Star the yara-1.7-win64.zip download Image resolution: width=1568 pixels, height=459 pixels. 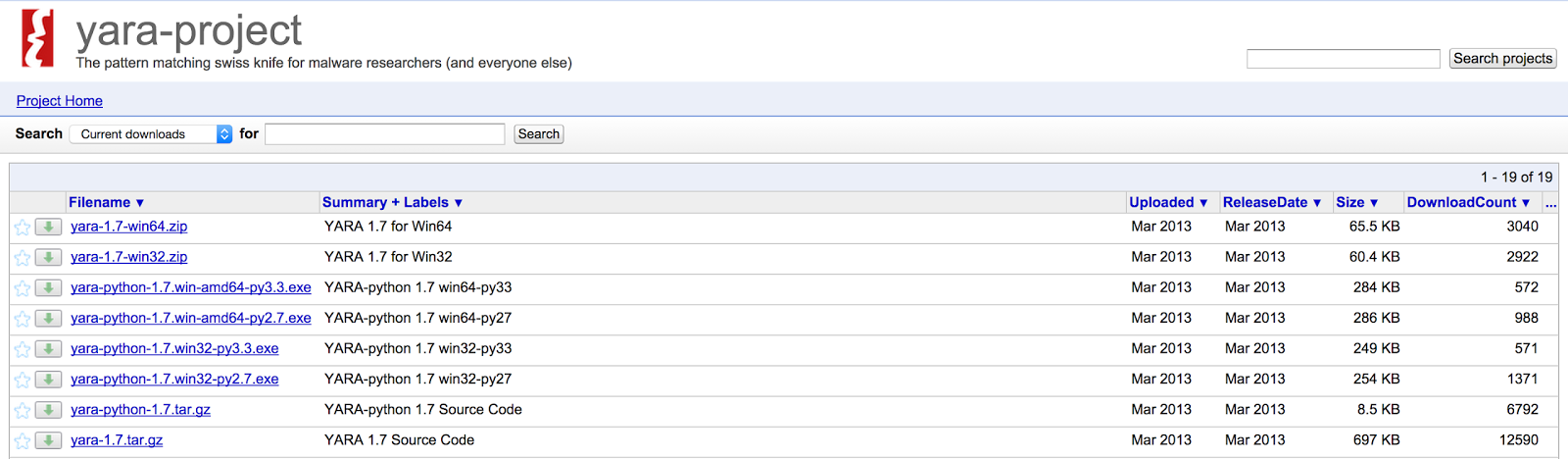point(23,228)
